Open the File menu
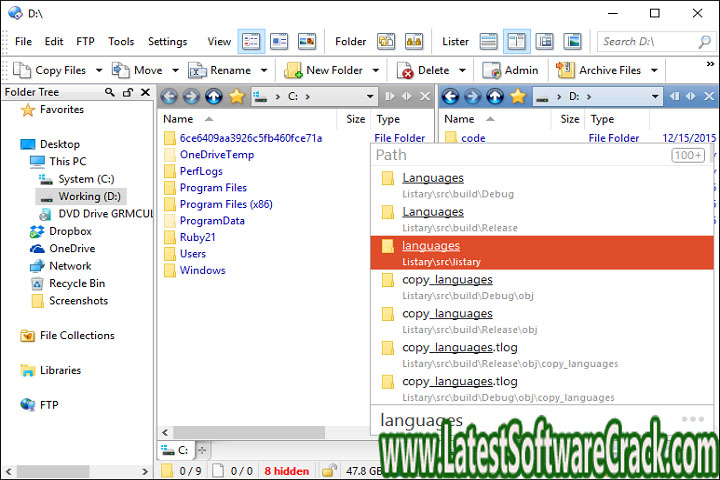This screenshot has height=480, width=720. (23, 41)
